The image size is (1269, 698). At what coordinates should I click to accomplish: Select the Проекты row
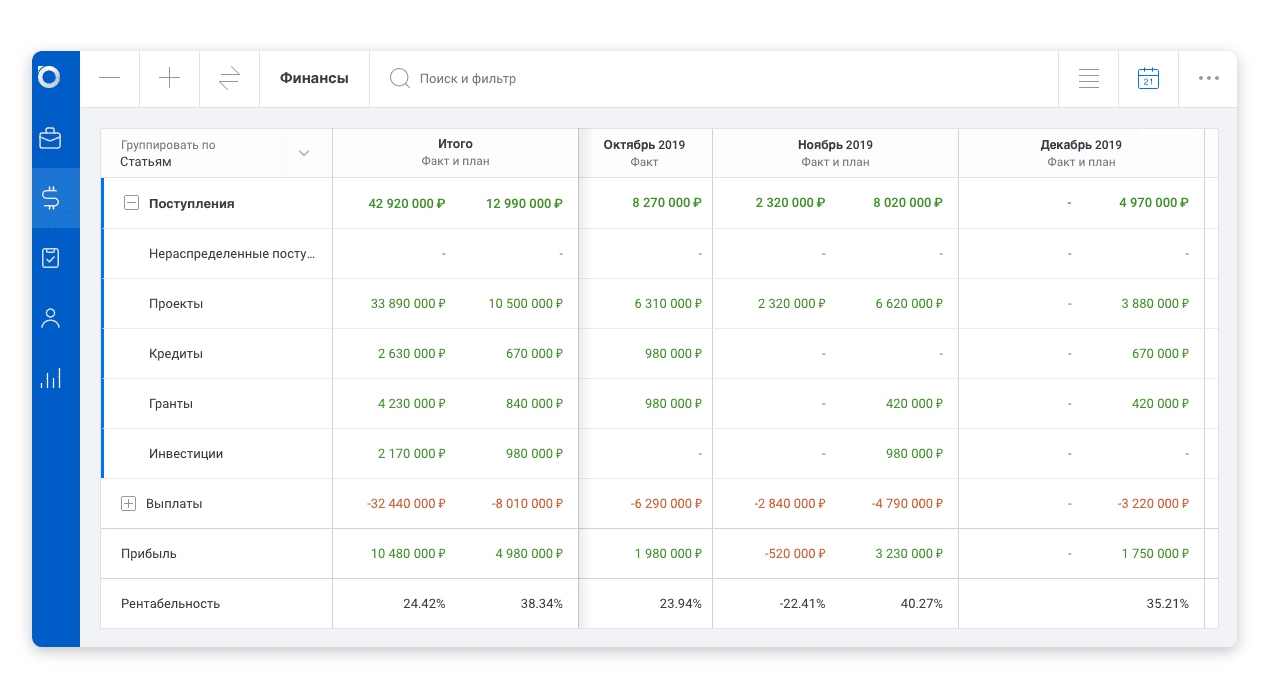(x=176, y=304)
